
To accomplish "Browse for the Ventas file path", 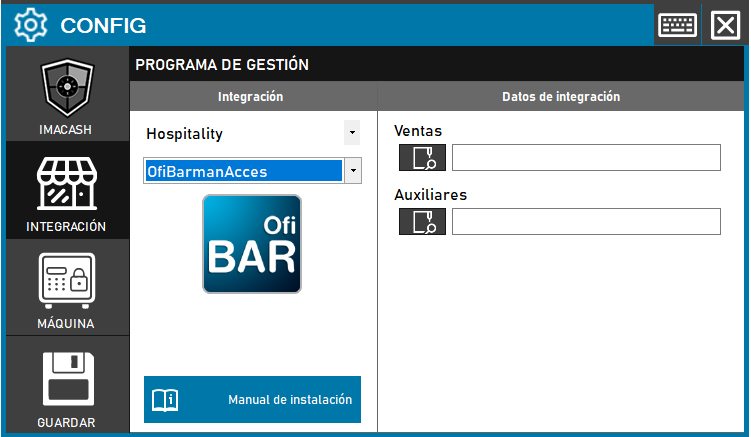I will coord(422,158).
